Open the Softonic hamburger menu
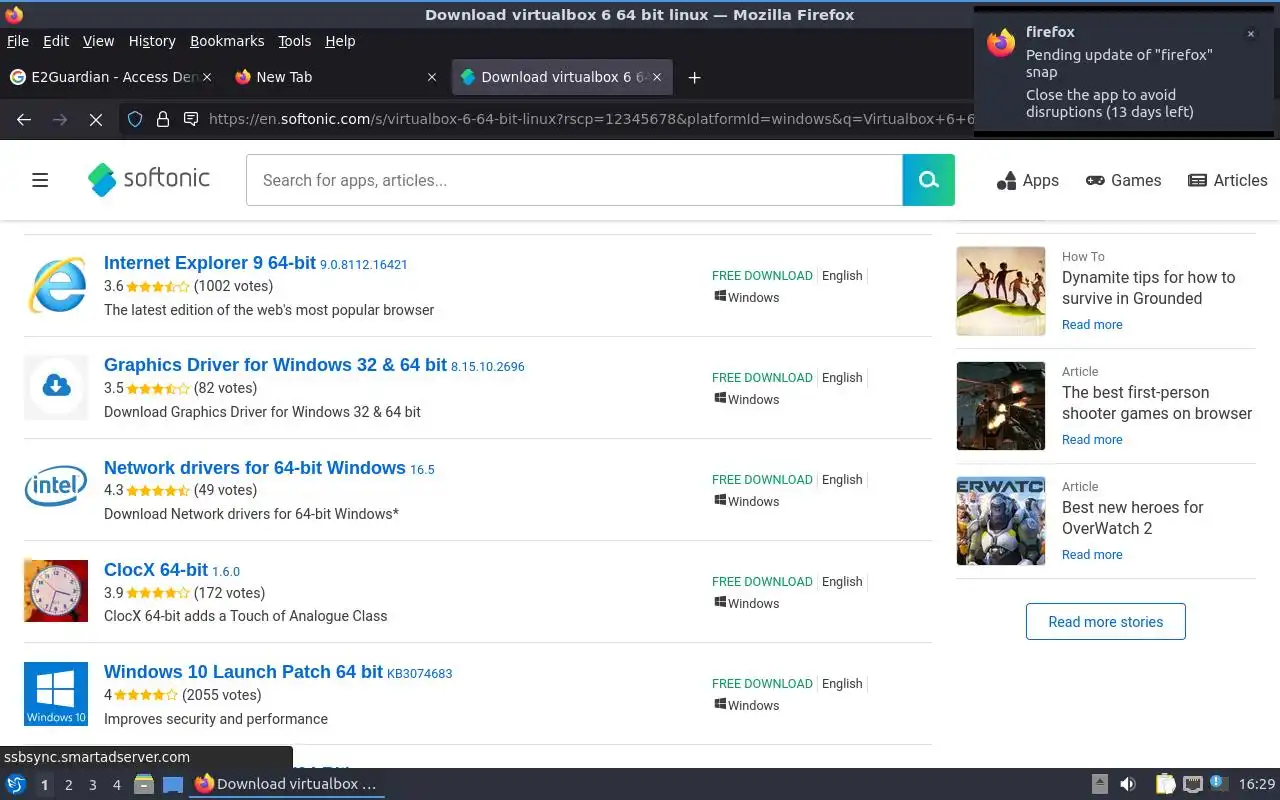This screenshot has width=1280, height=800. coord(40,180)
